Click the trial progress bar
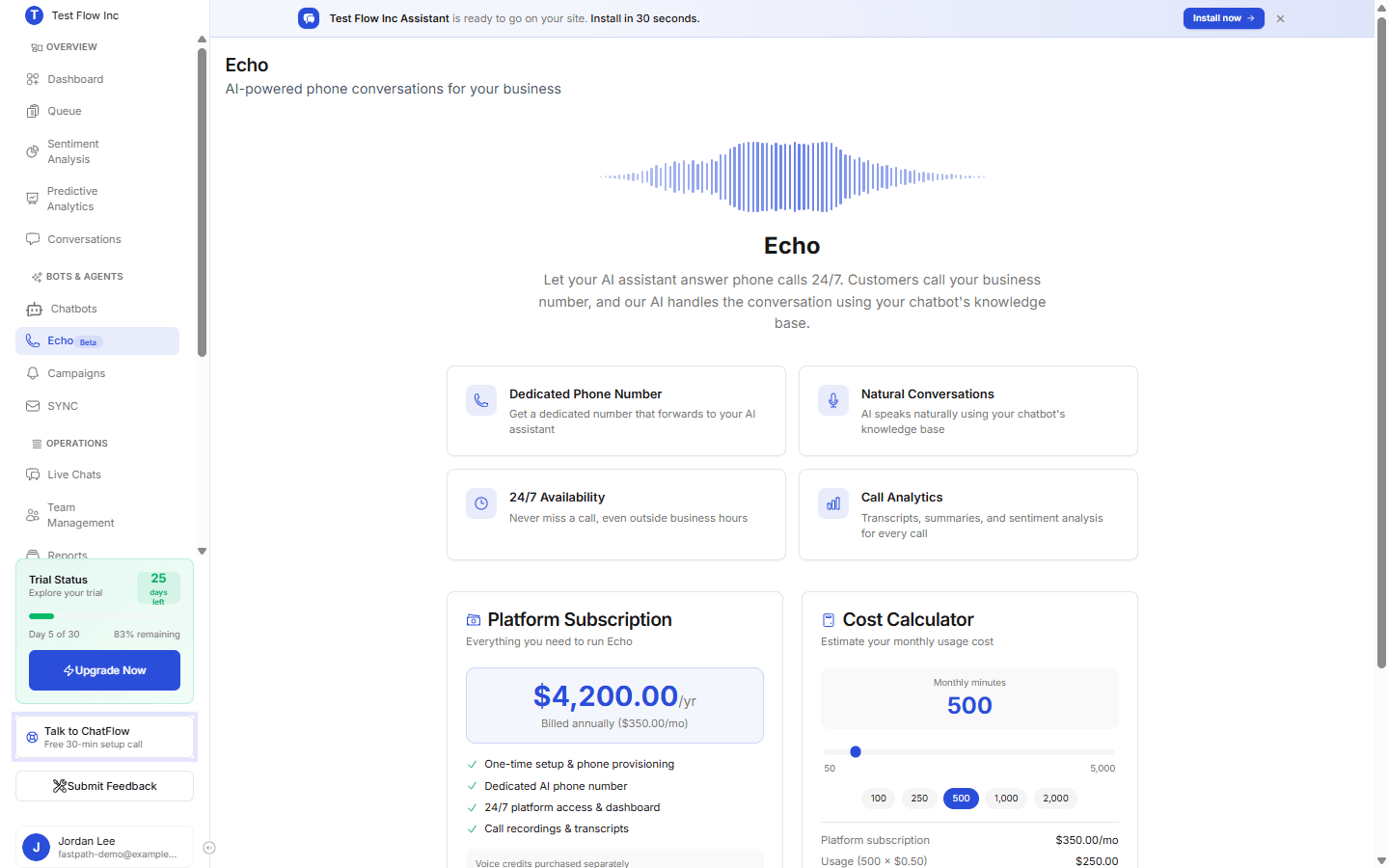The image size is (1389, 868). point(104,616)
